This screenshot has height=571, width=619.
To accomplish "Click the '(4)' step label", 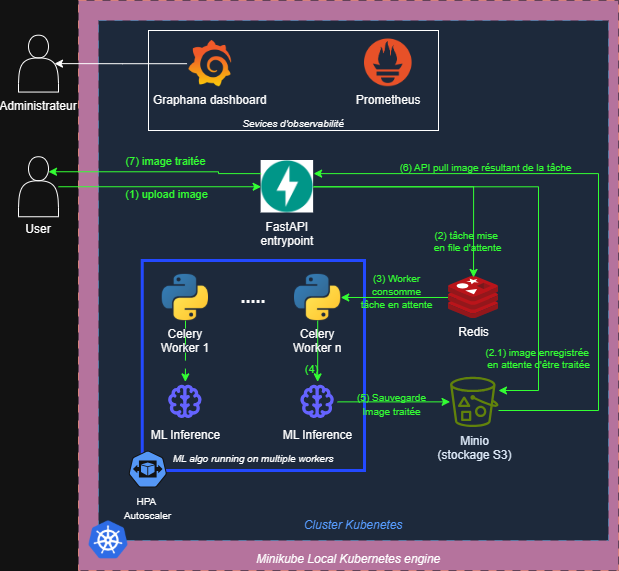I will pos(311,369).
